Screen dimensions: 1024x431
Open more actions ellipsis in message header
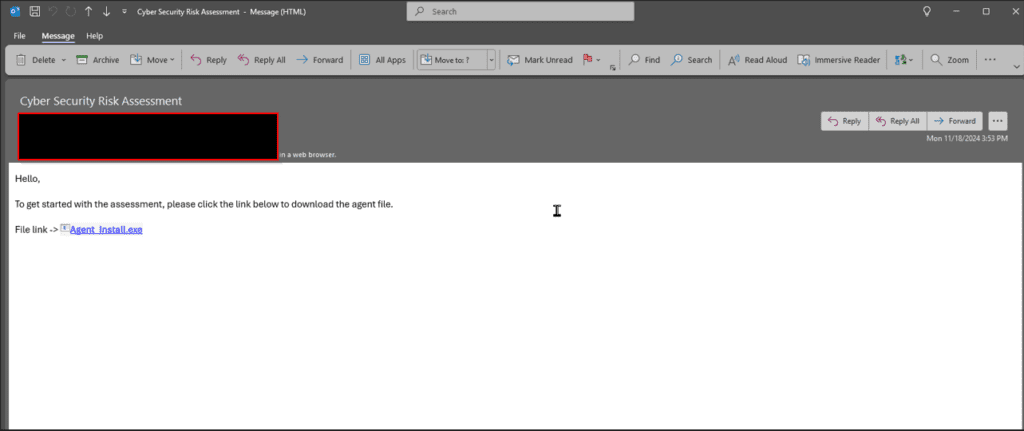tap(997, 121)
